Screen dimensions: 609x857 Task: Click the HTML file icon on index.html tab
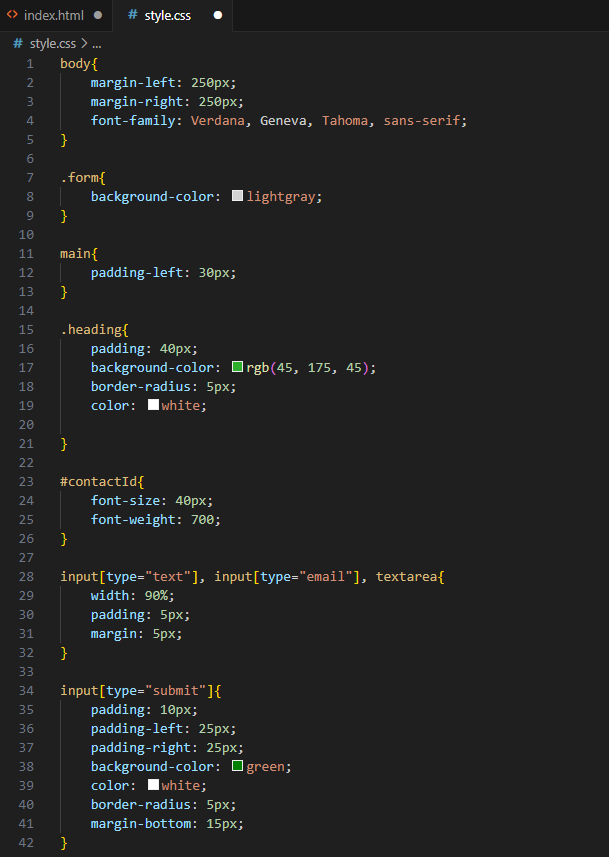[x=12, y=15]
